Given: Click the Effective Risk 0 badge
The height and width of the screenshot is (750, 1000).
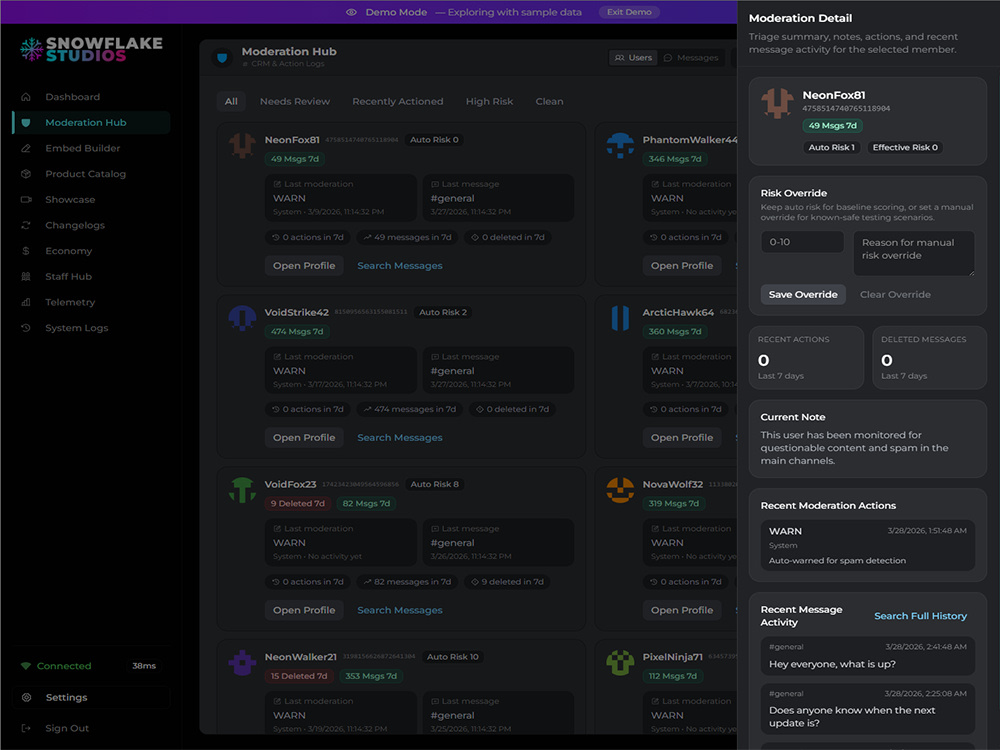Looking at the screenshot, I should pos(905,147).
